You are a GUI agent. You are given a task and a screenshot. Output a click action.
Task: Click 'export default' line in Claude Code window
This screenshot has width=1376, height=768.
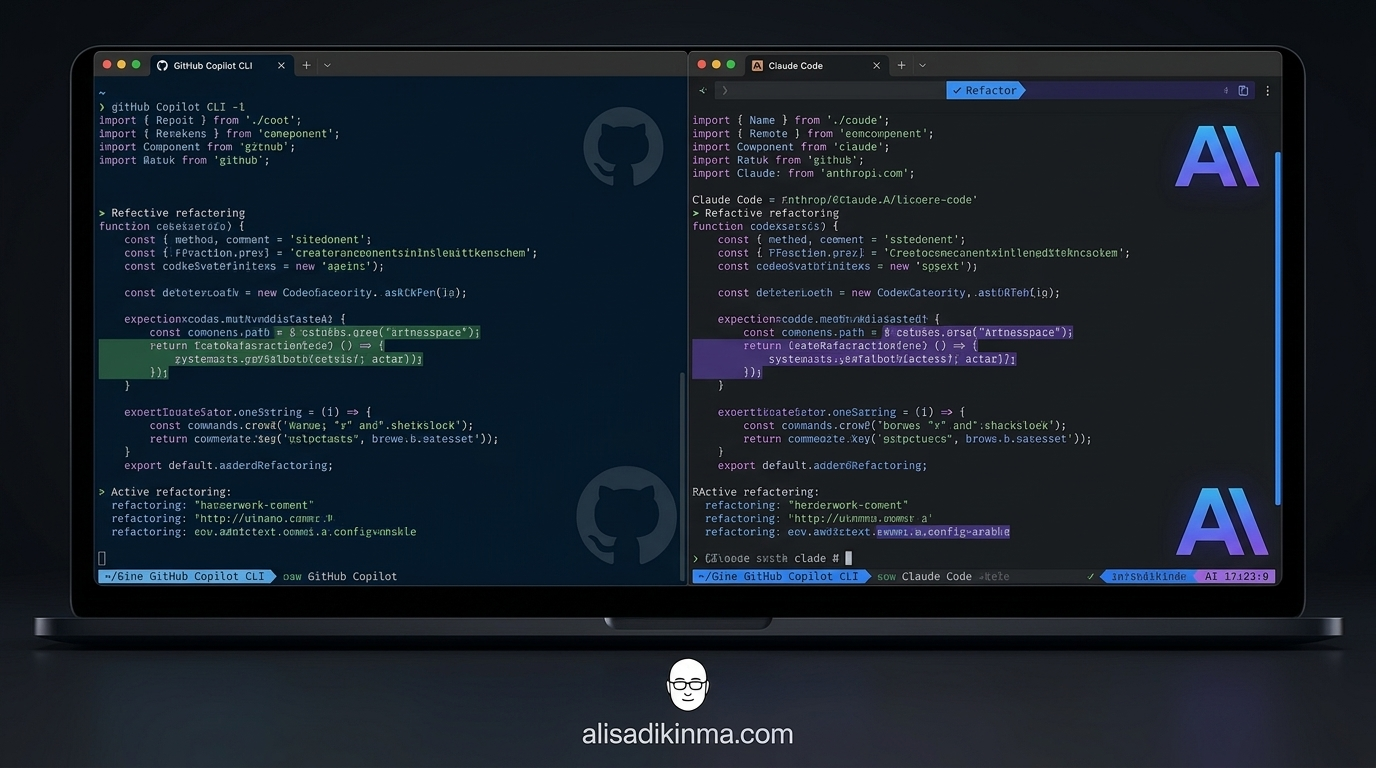click(822, 465)
